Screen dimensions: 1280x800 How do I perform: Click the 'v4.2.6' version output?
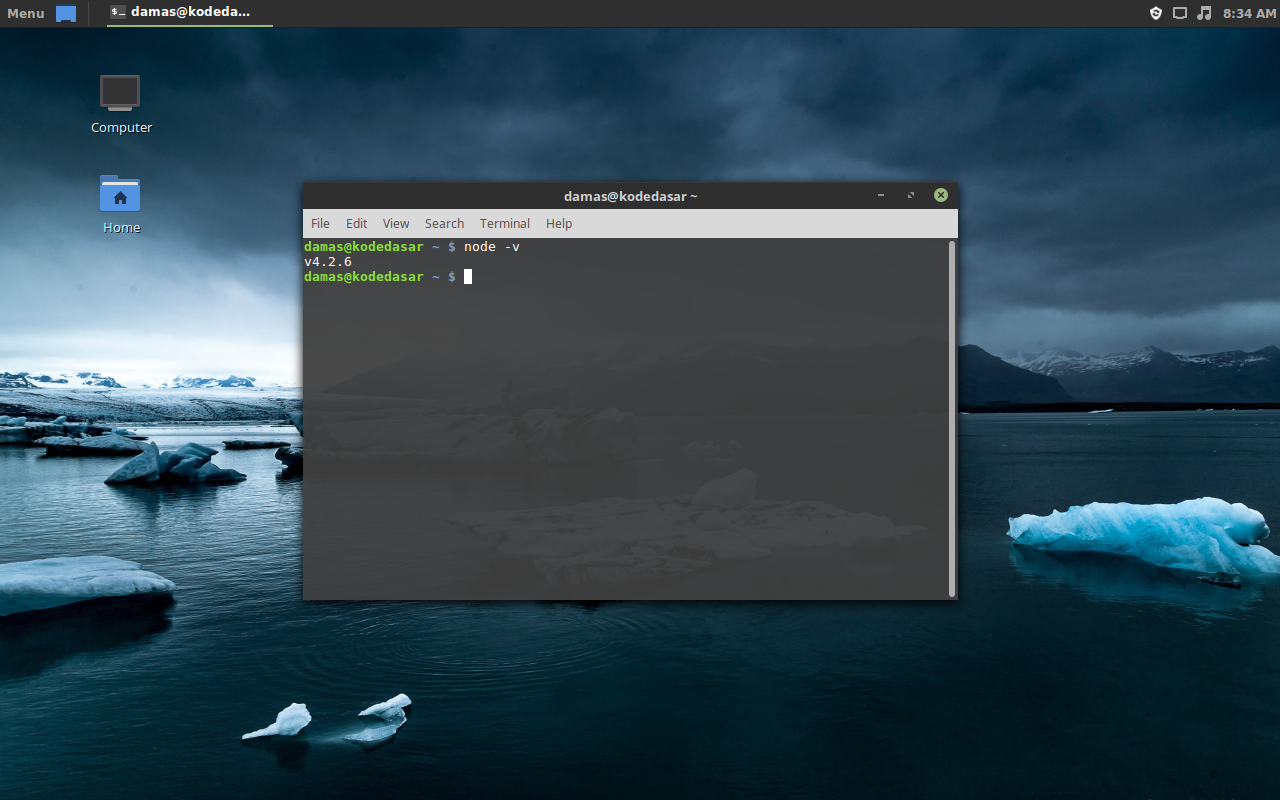(x=328, y=261)
